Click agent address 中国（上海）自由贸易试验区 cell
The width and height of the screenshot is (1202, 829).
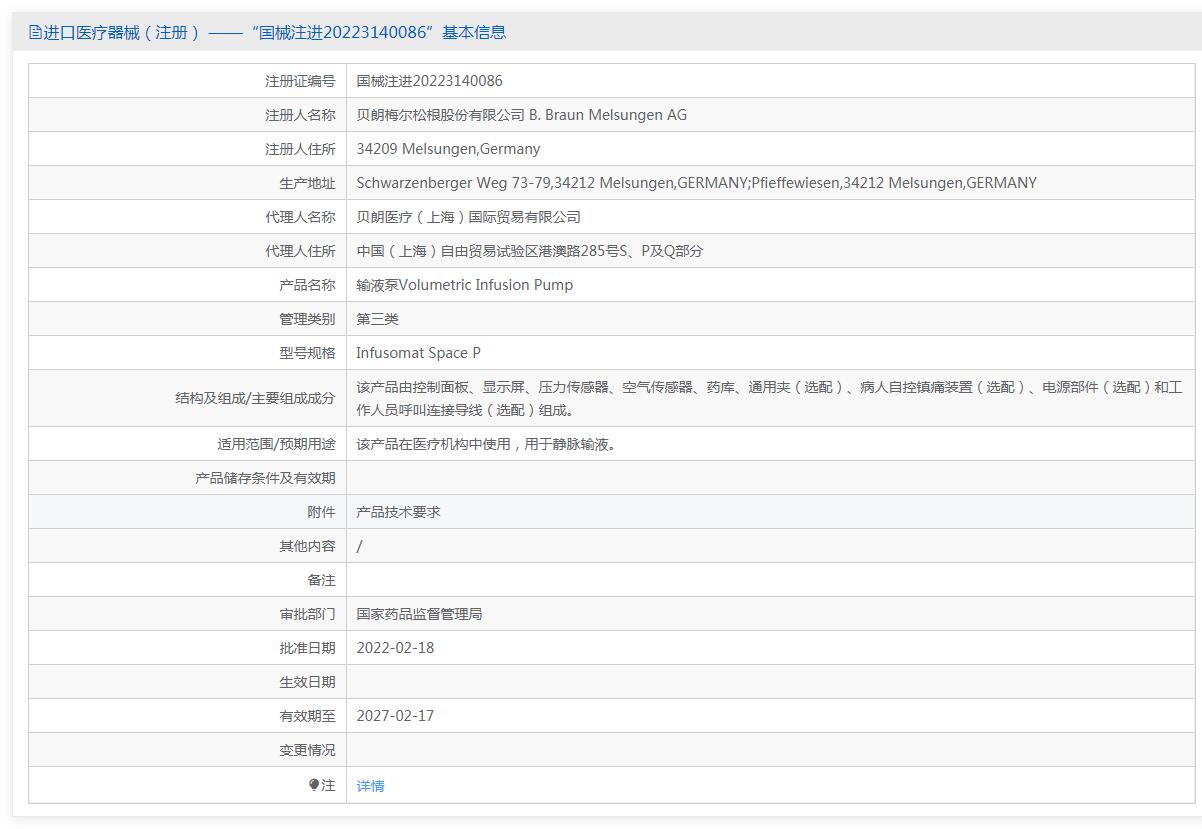(x=529, y=251)
